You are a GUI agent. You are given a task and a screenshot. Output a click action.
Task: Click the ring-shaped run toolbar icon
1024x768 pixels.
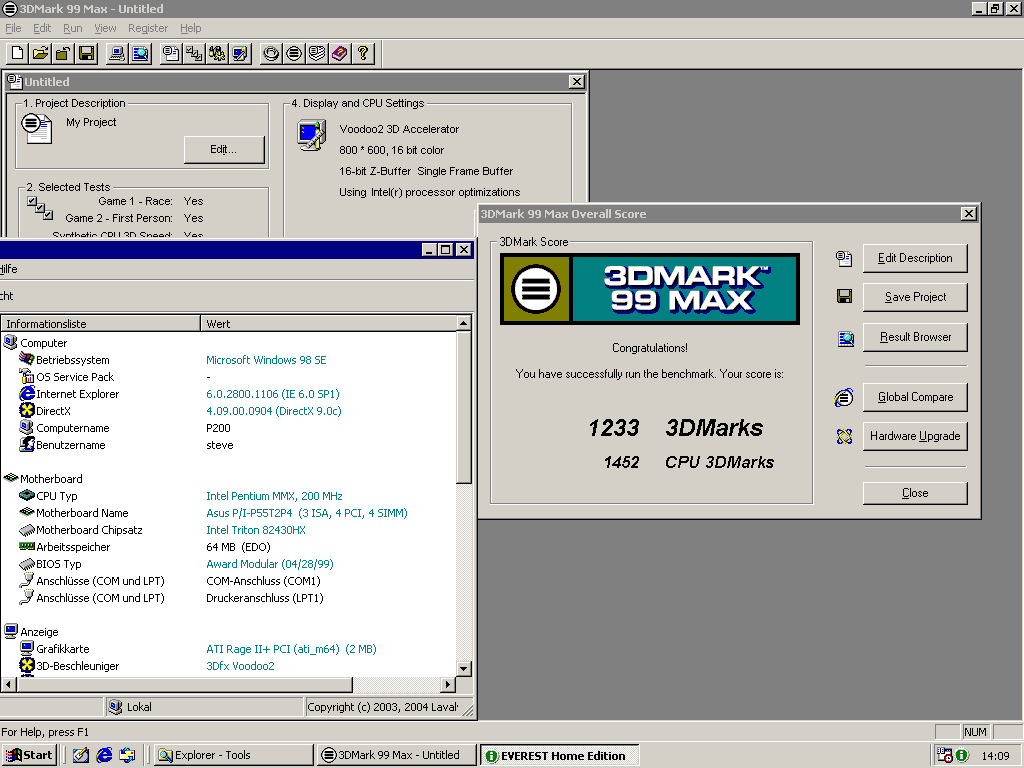point(271,54)
